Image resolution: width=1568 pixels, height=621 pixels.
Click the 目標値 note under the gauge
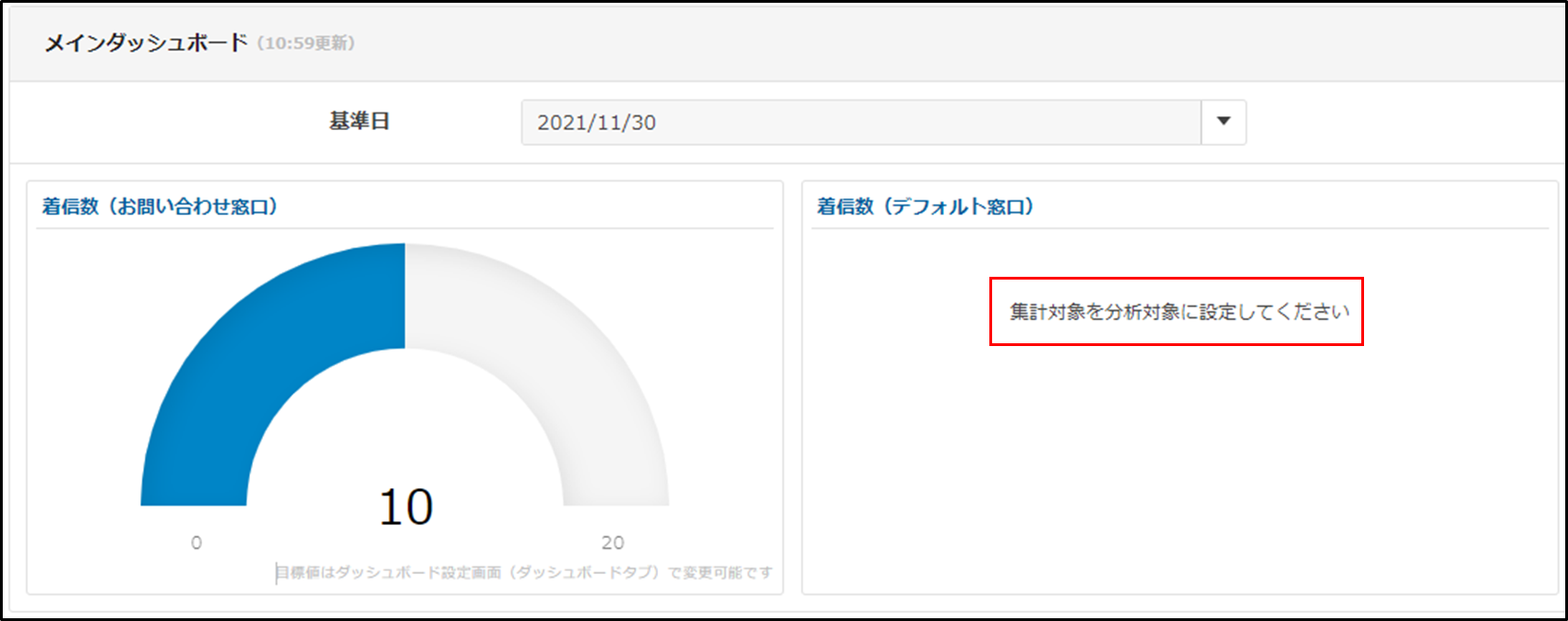click(x=523, y=573)
